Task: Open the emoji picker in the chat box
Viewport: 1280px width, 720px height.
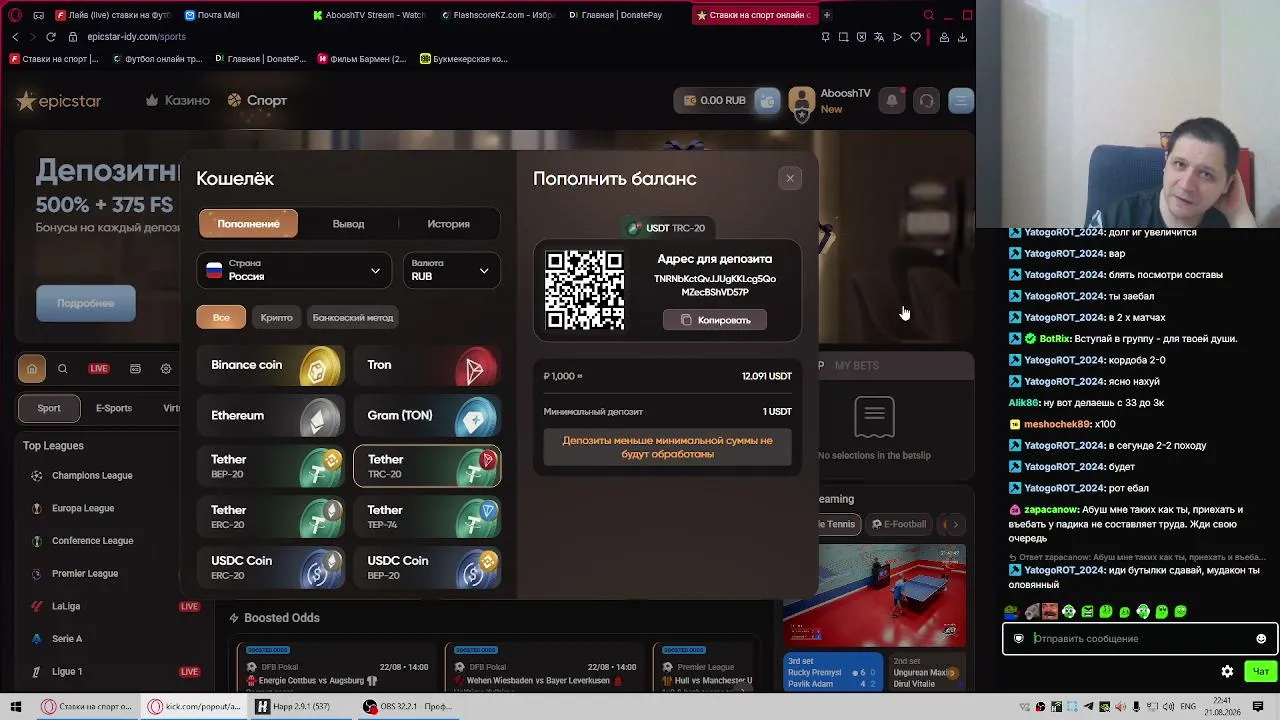Action: (x=1261, y=638)
